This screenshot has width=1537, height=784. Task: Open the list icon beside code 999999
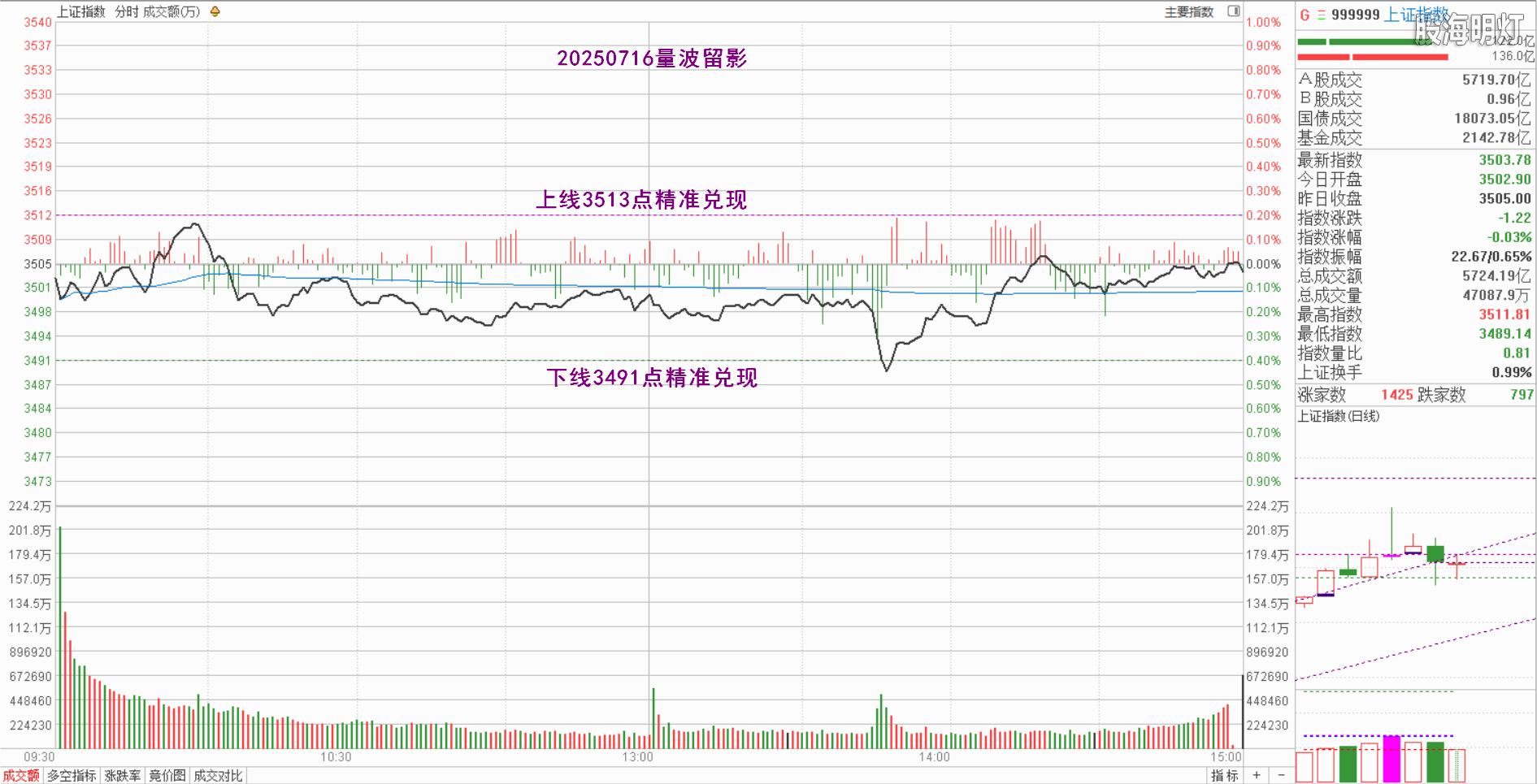tap(1322, 15)
